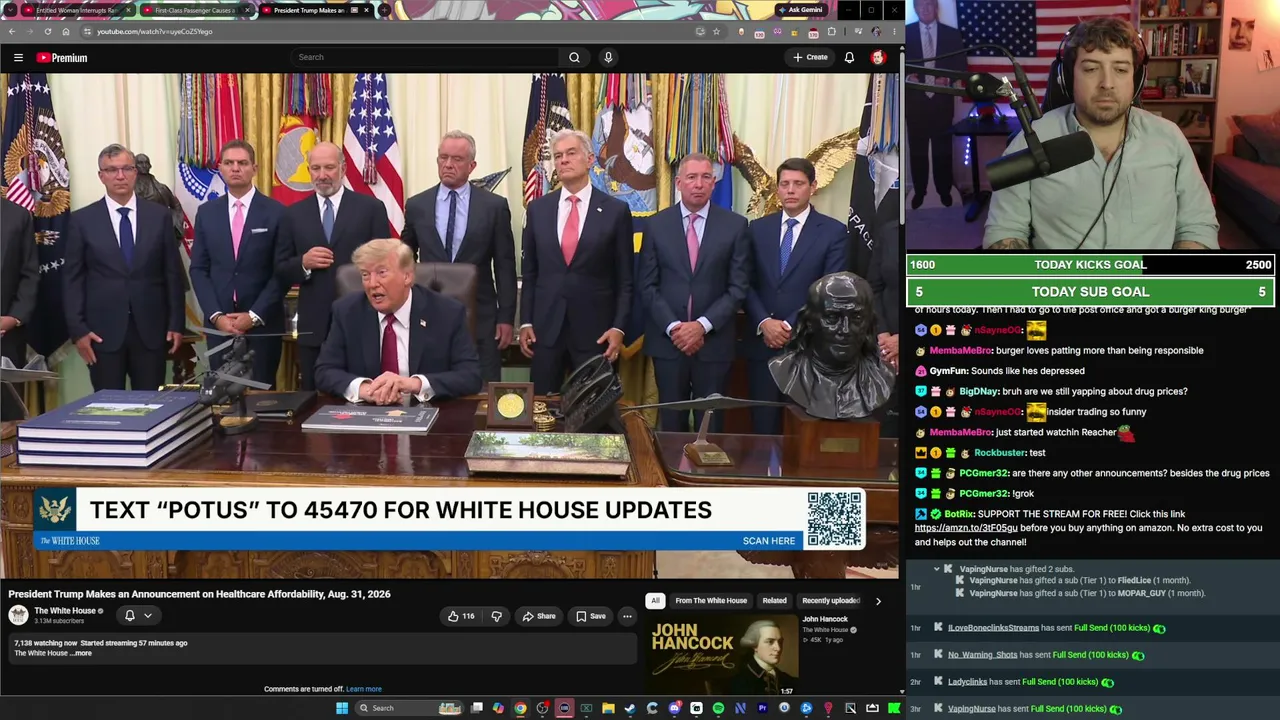
Task: Click Learn more about comments
Action: 363,689
